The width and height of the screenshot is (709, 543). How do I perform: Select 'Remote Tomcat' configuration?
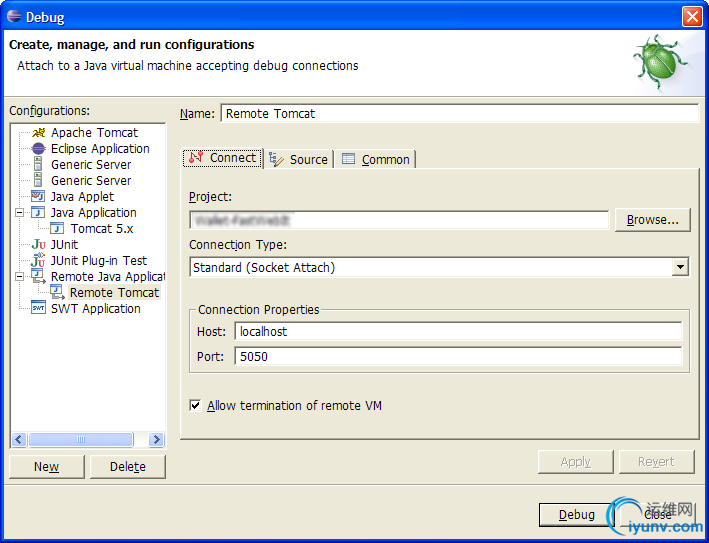114,293
